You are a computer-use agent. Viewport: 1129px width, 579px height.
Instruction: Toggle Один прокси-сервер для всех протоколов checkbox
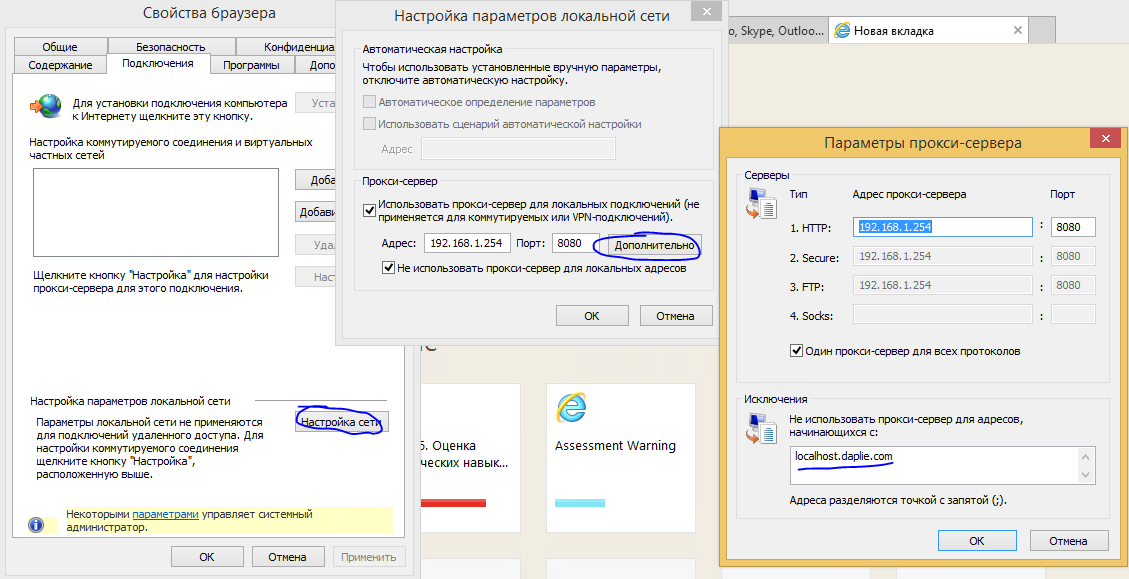pyautogui.click(x=797, y=351)
